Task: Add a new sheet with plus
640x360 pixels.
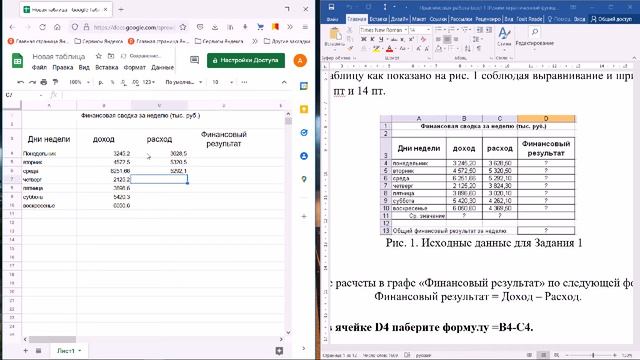Action: (25, 351)
